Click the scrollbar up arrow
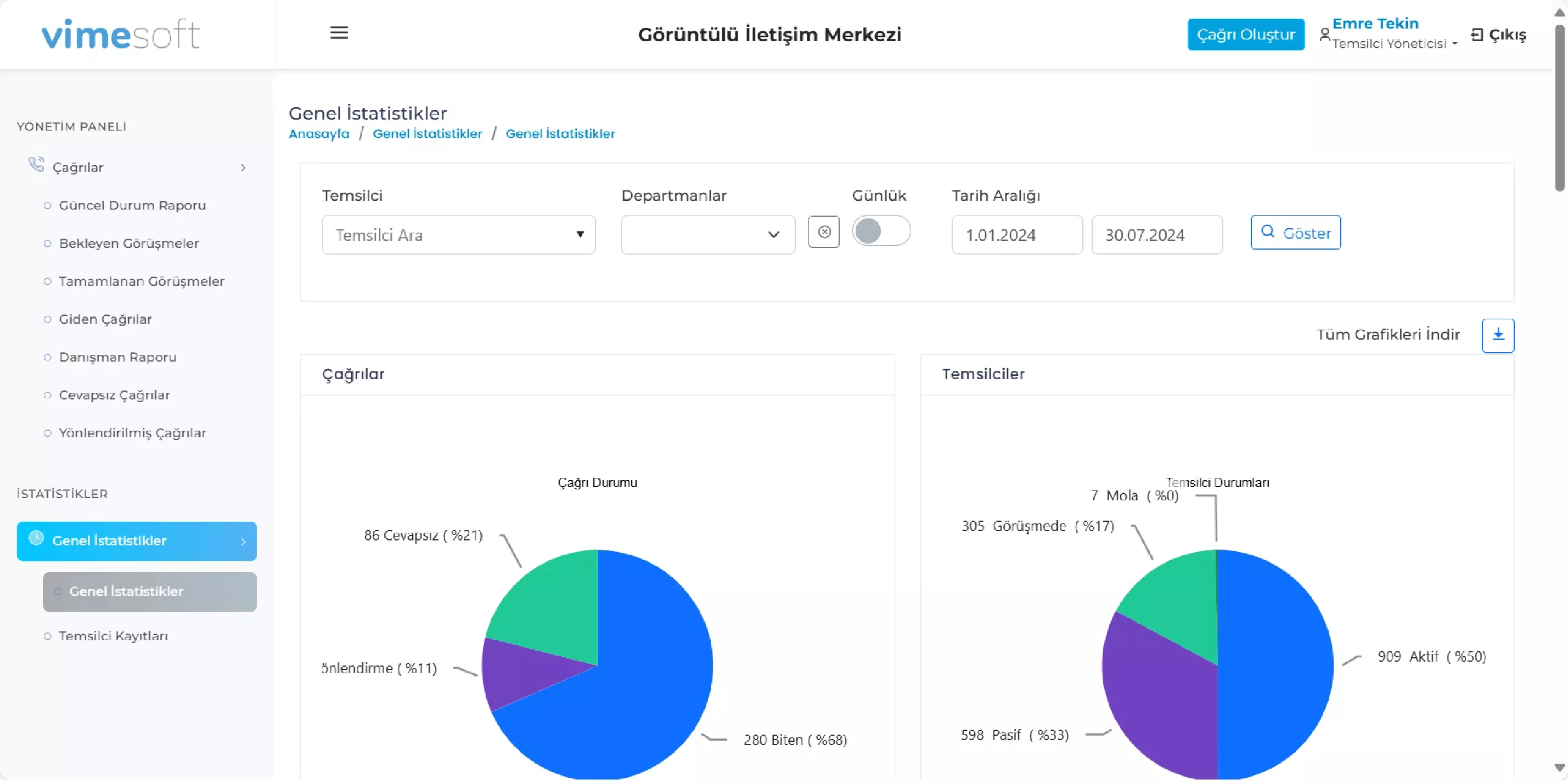This screenshot has height=784, width=1568. click(1559, 13)
